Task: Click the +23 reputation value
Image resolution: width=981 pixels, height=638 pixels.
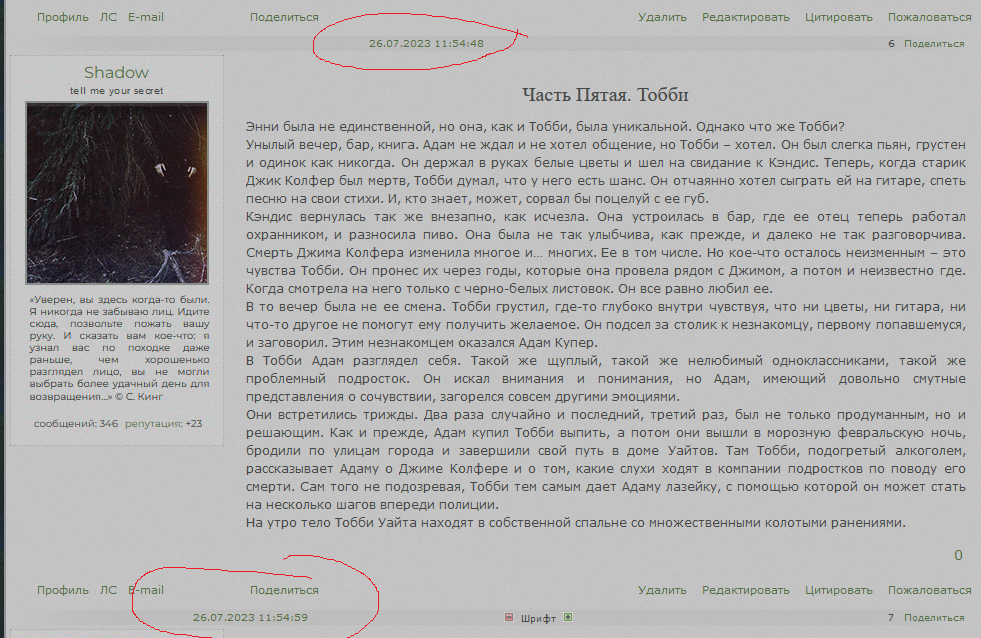Action: [x=193, y=423]
